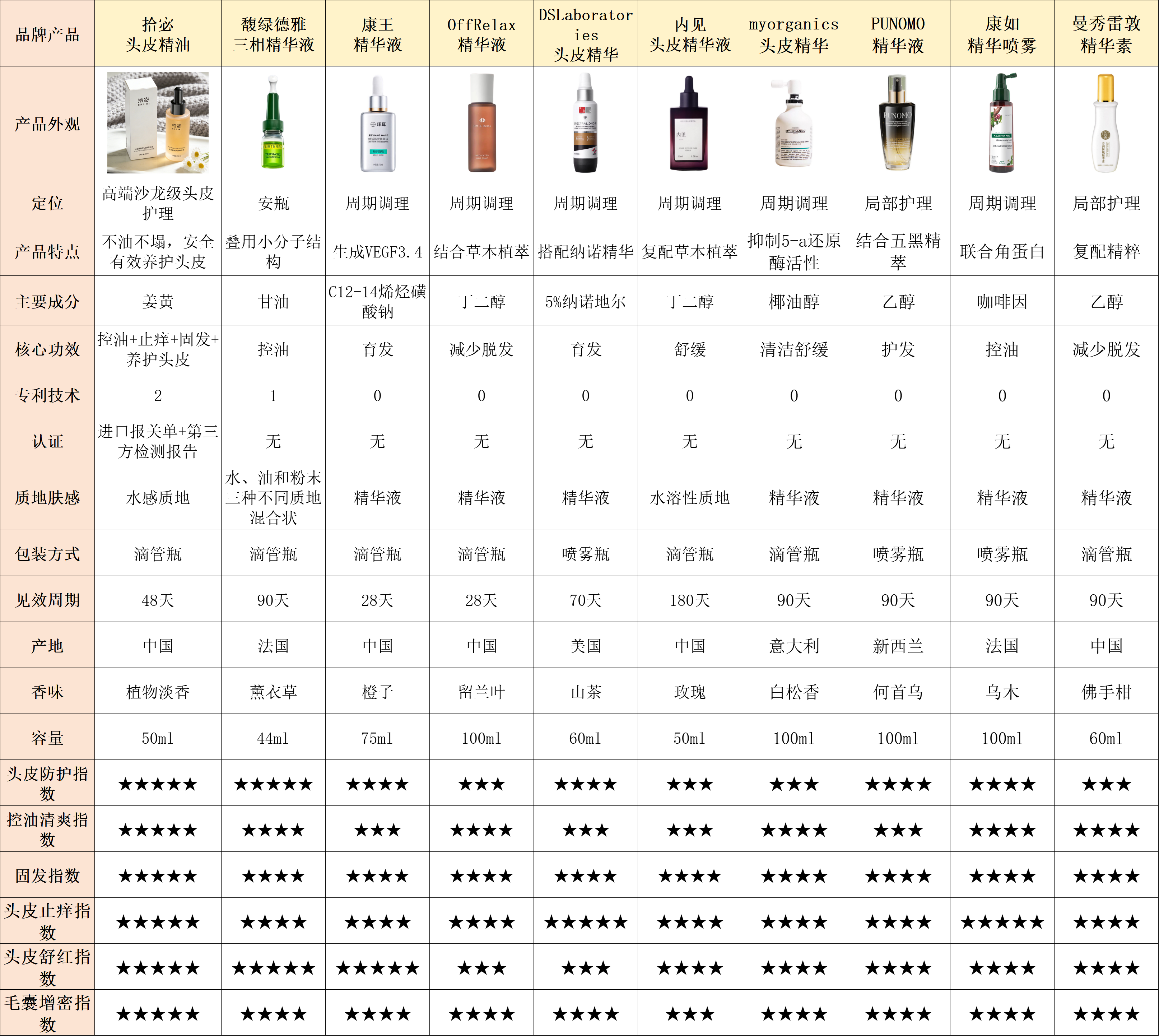Click the 48天 cell under 拾宓

tap(158, 600)
